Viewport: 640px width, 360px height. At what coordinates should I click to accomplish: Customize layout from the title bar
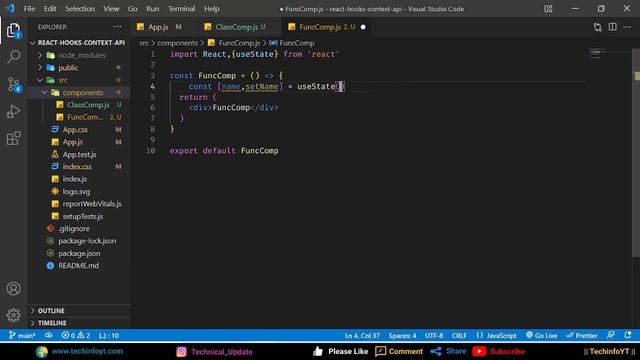[x=548, y=9]
